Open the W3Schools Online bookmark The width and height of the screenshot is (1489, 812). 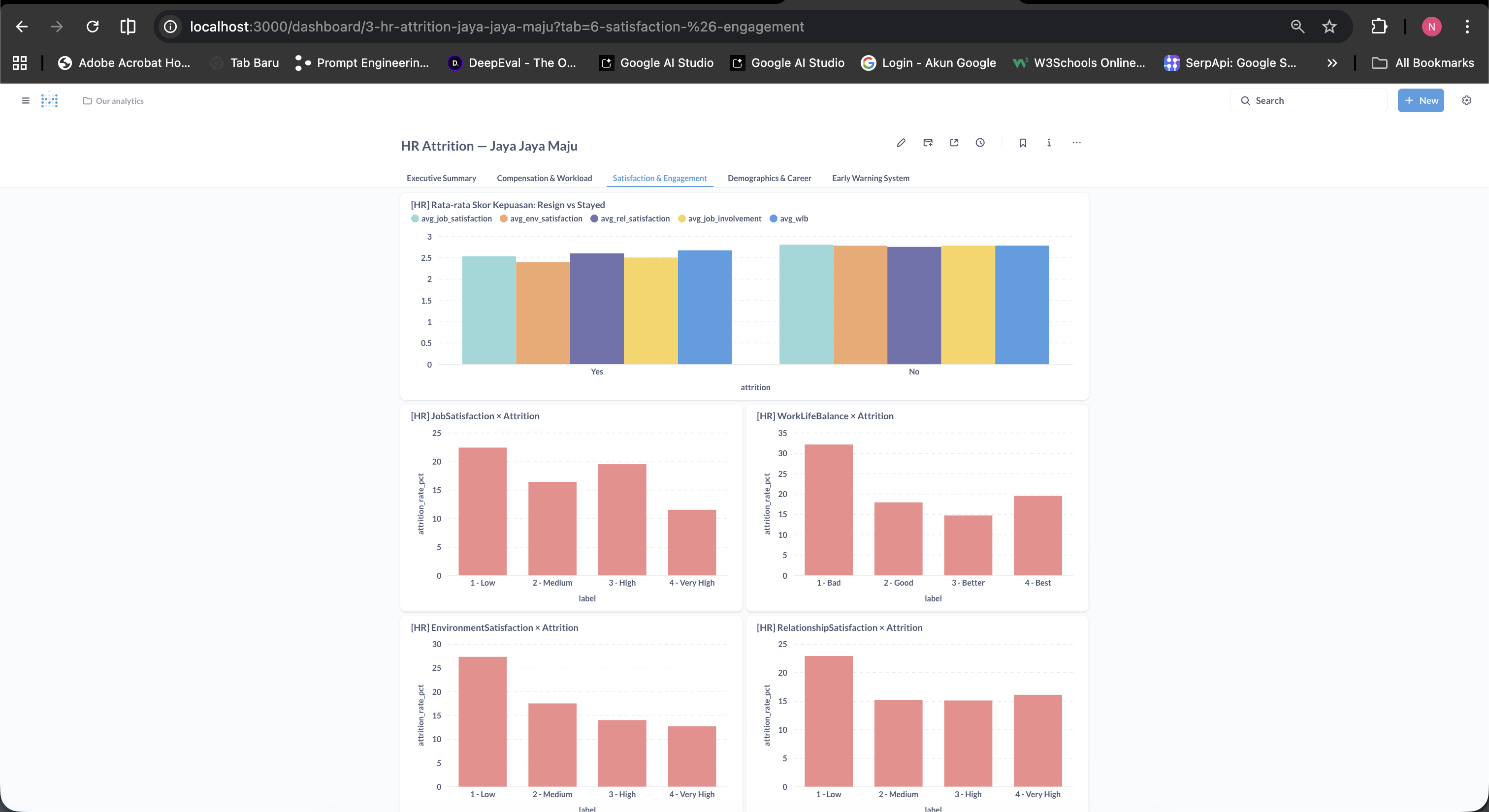1079,63
